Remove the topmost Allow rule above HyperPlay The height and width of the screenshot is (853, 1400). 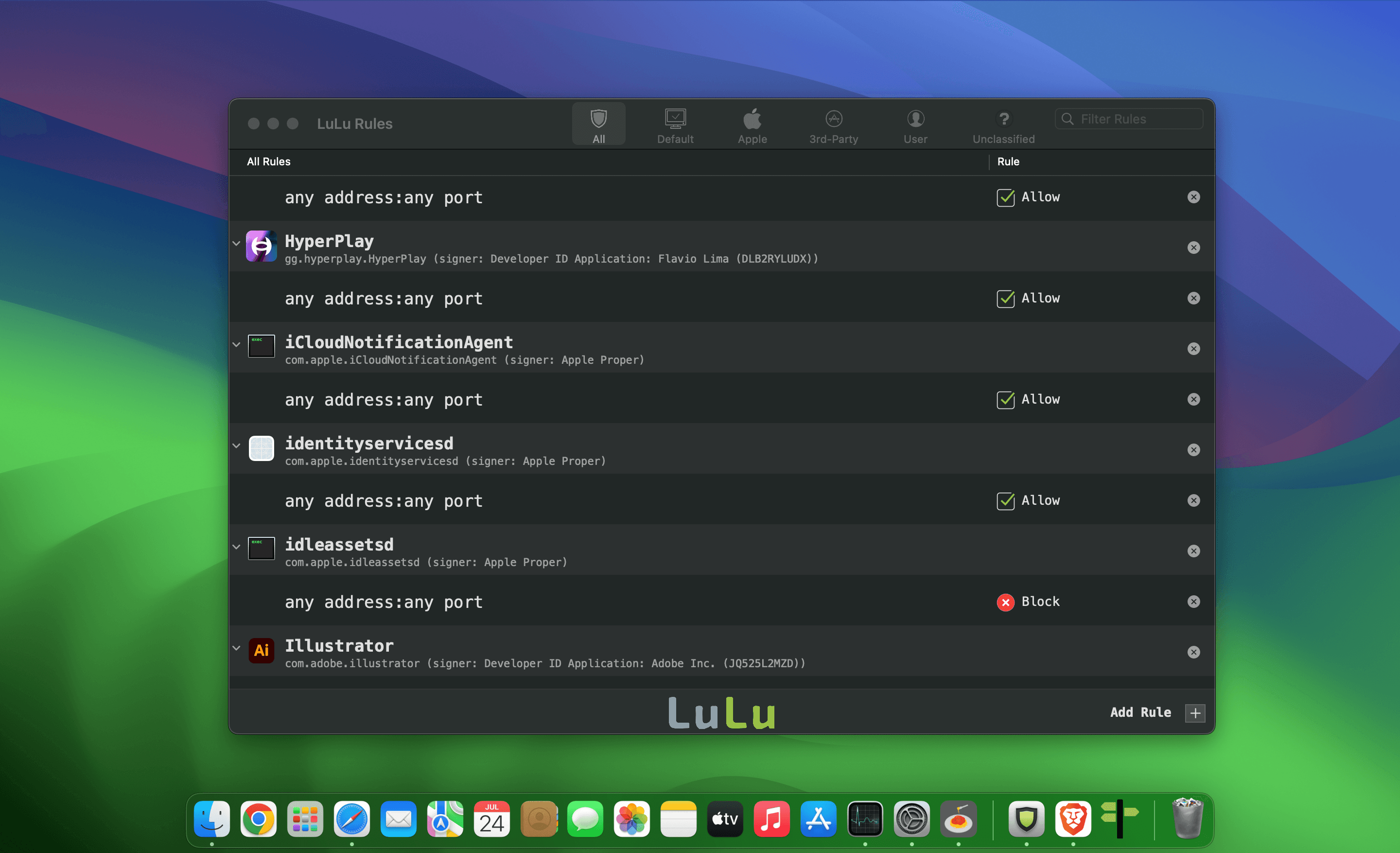tap(1193, 196)
